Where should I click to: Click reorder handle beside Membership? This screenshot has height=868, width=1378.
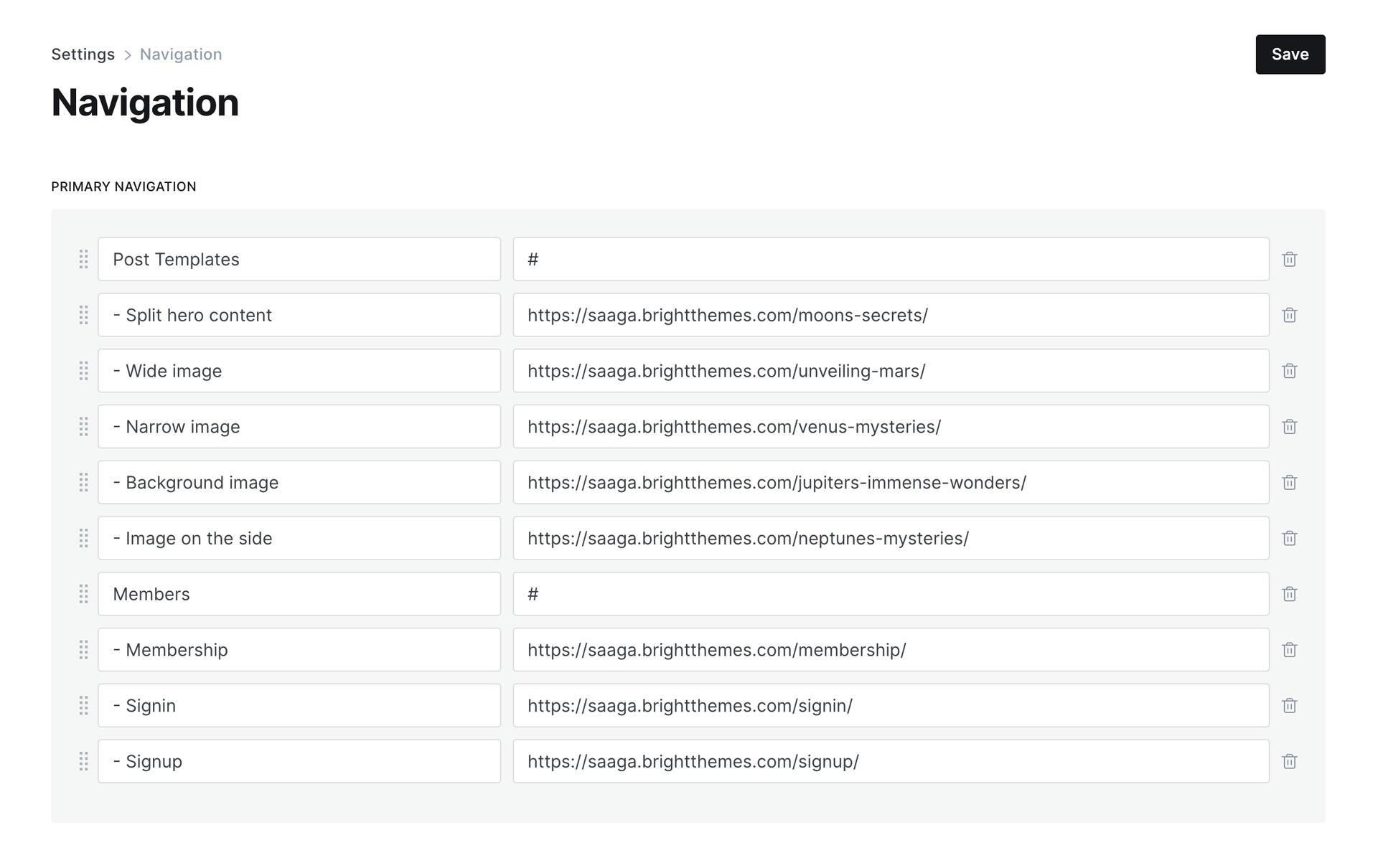[84, 650]
